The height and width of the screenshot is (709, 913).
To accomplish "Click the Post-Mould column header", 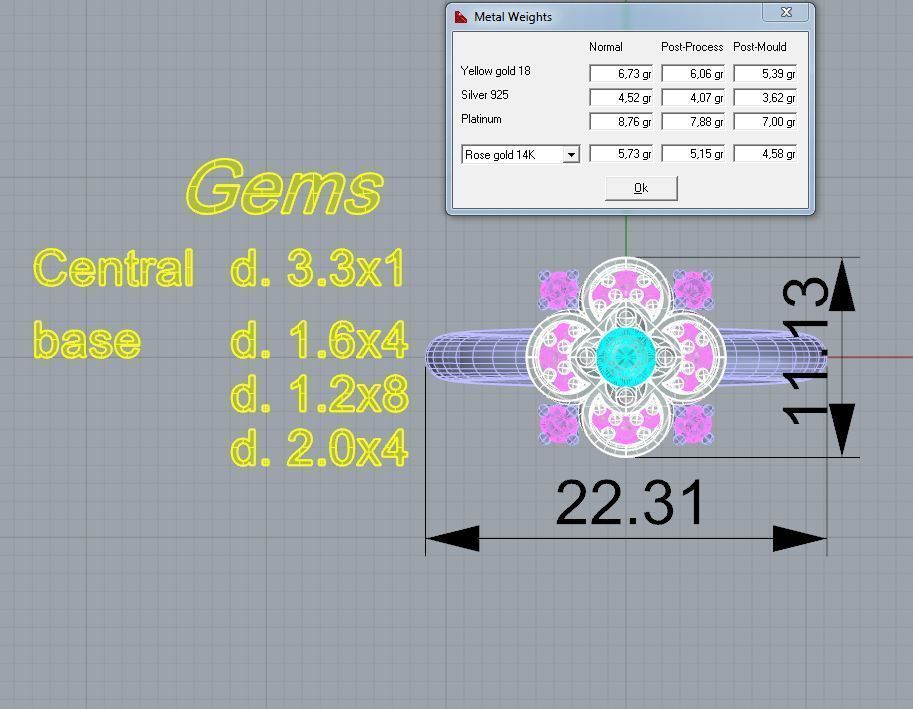I will click(760, 47).
